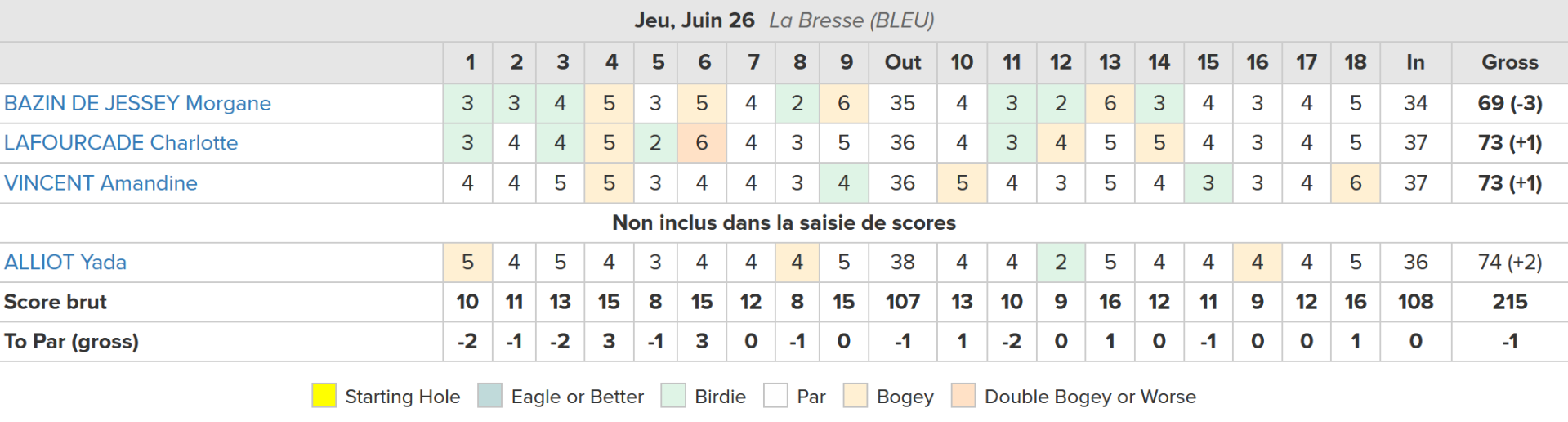The image size is (1568, 422).
Task: Click the Eagle or Better legend swatch
Action: coord(490,396)
